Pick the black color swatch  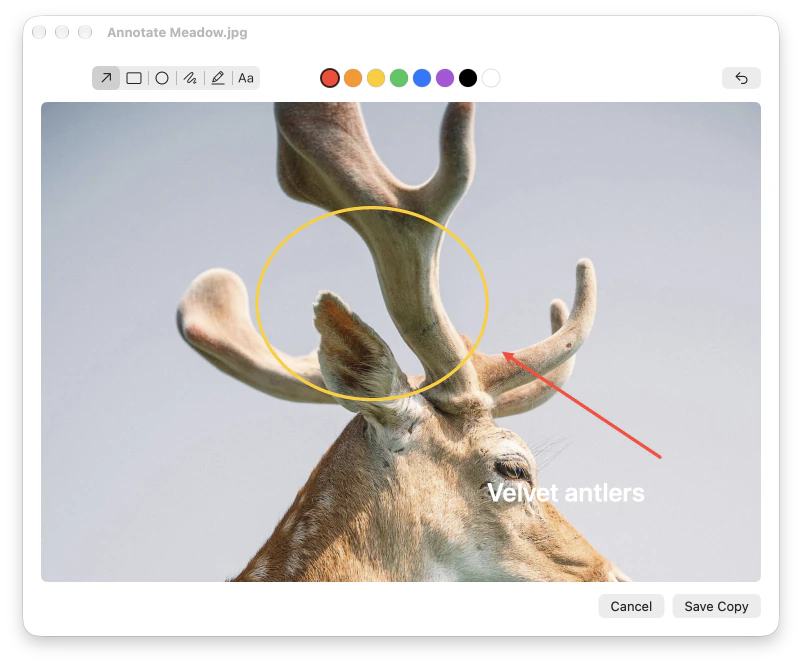coord(468,78)
